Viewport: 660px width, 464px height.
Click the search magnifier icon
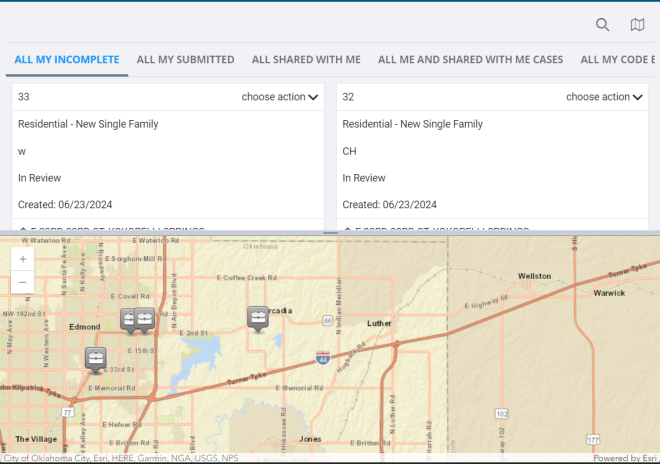[602, 25]
